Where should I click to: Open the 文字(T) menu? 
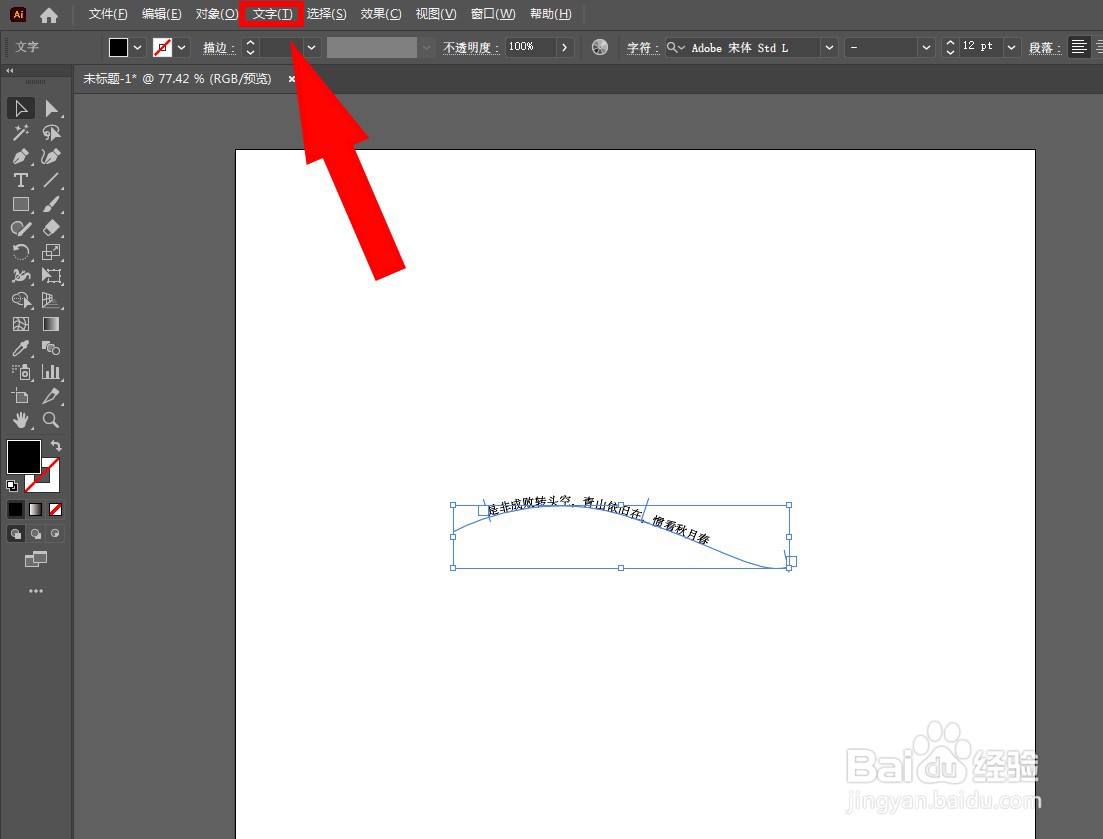click(x=272, y=14)
